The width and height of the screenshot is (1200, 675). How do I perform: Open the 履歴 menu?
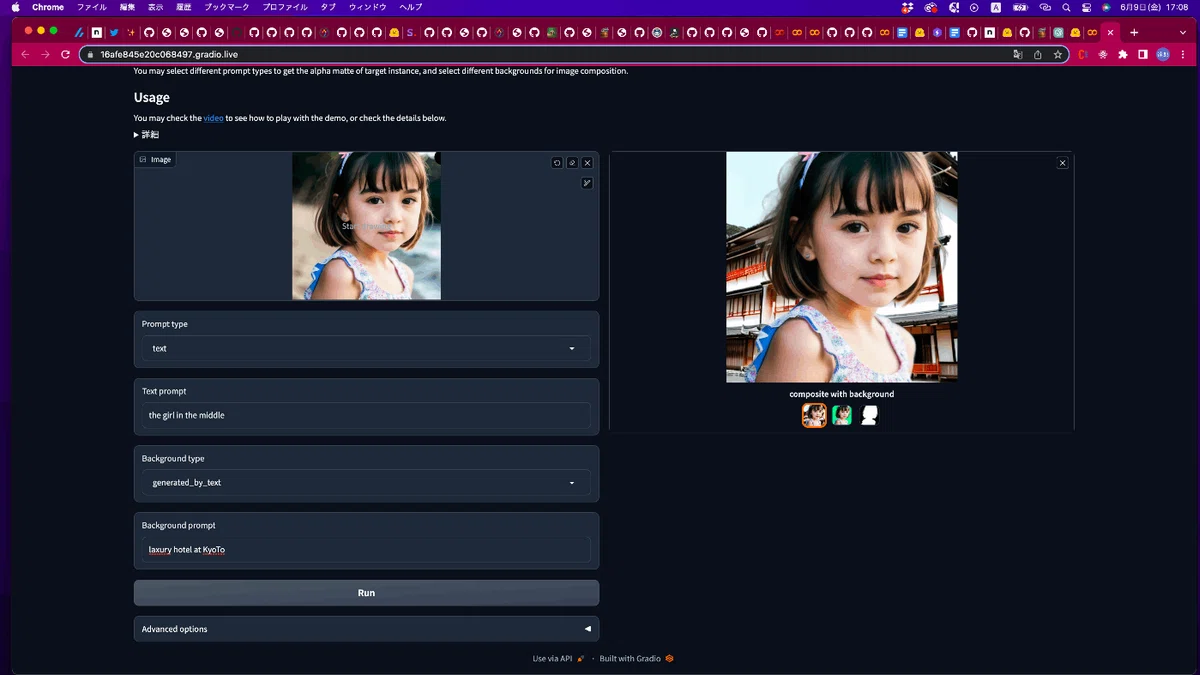(183, 7)
